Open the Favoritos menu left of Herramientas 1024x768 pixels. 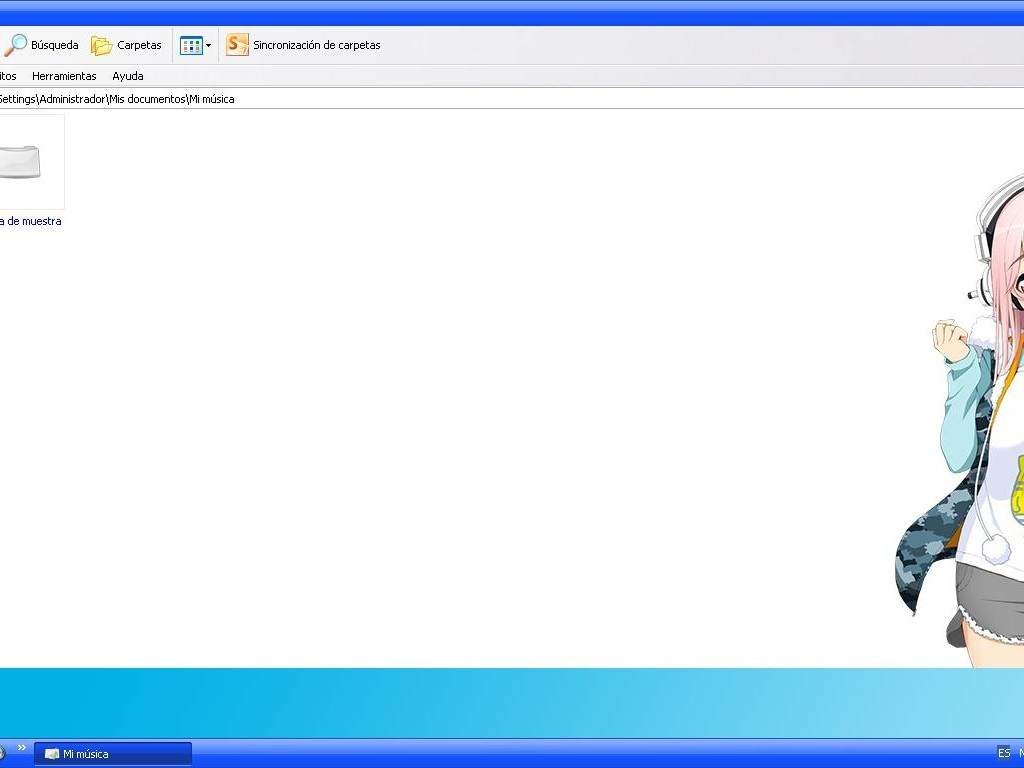pos(7,76)
